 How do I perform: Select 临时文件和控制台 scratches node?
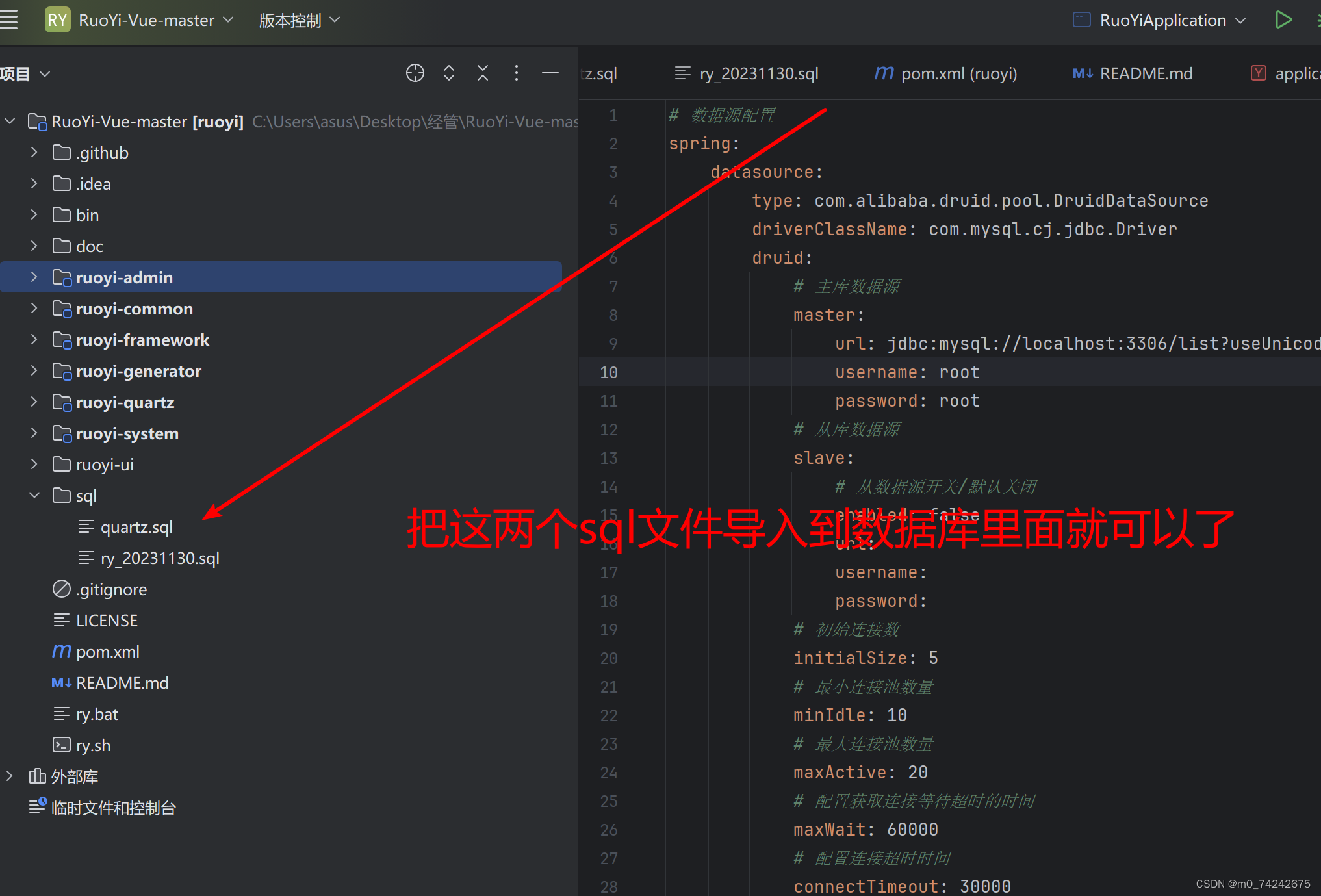(114, 808)
